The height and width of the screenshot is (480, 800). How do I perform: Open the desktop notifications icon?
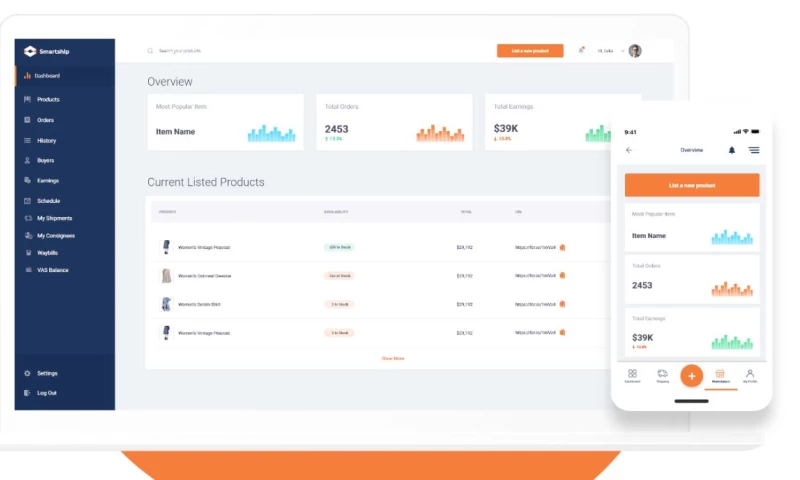581,50
